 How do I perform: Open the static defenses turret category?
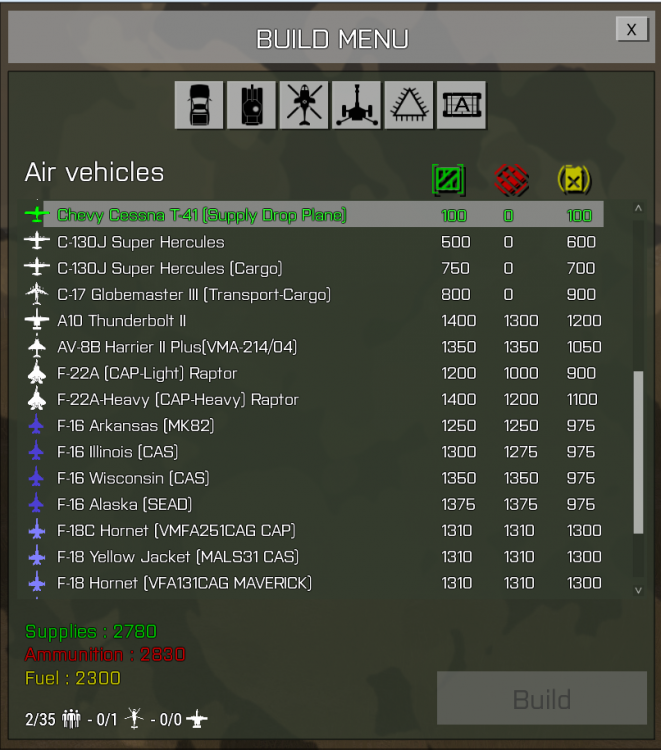356,105
